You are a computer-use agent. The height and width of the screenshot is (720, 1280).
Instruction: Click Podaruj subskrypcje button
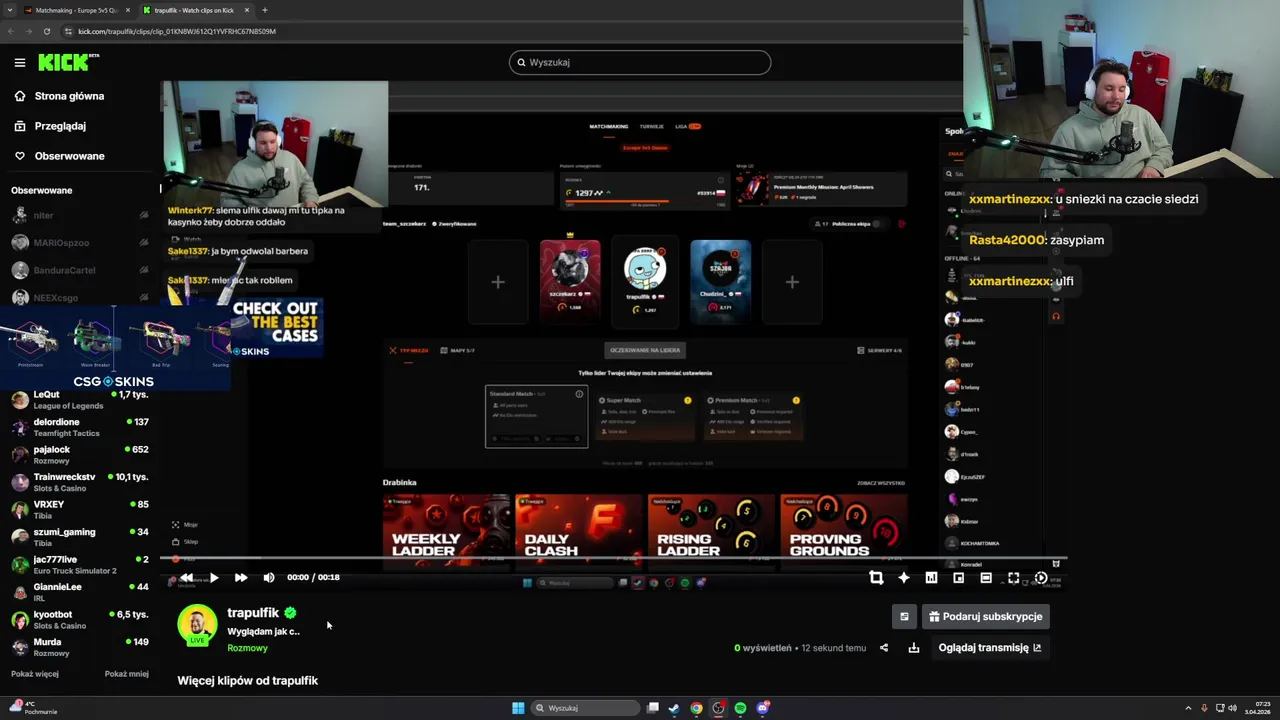click(x=986, y=617)
